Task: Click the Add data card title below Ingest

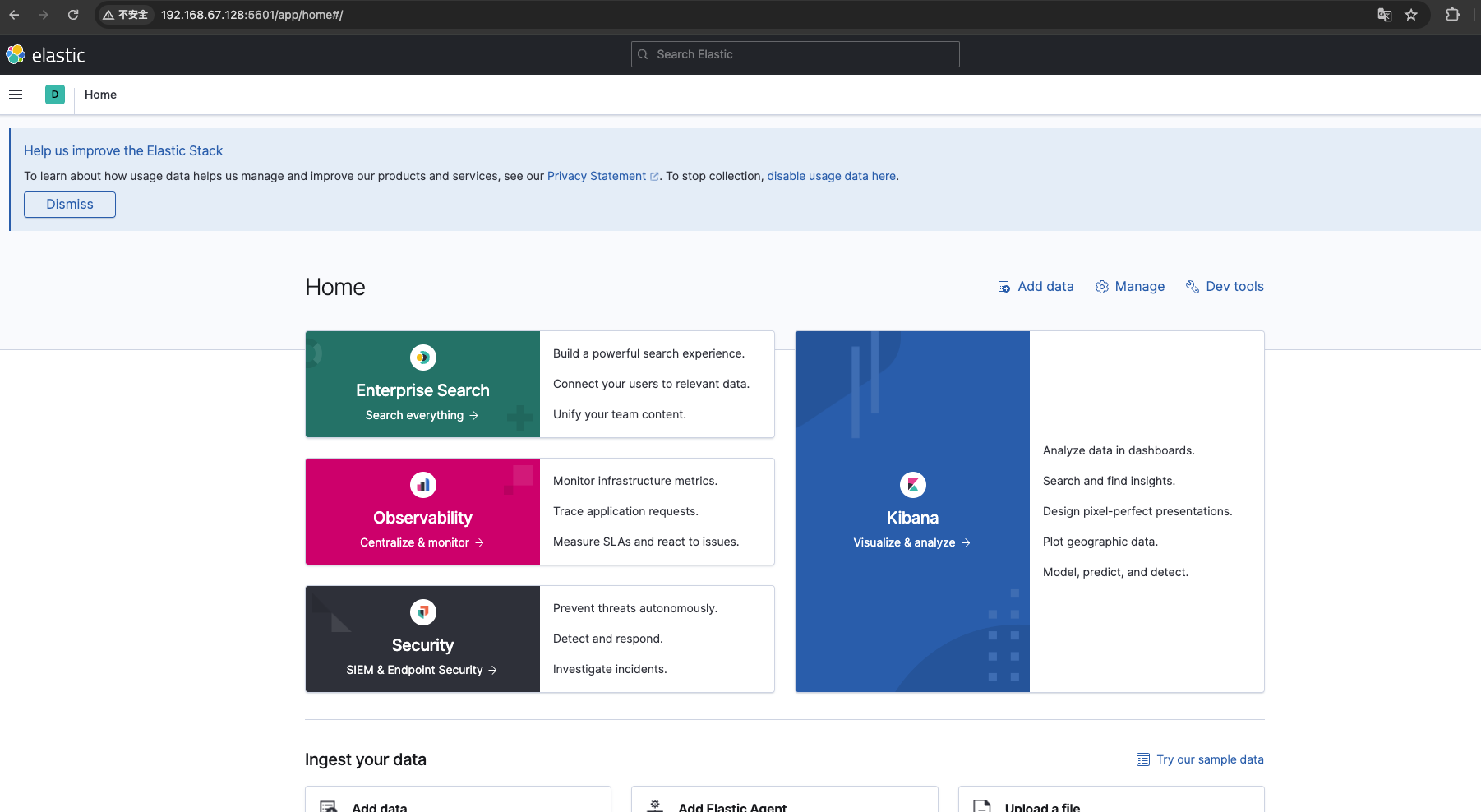Action: pos(380,807)
